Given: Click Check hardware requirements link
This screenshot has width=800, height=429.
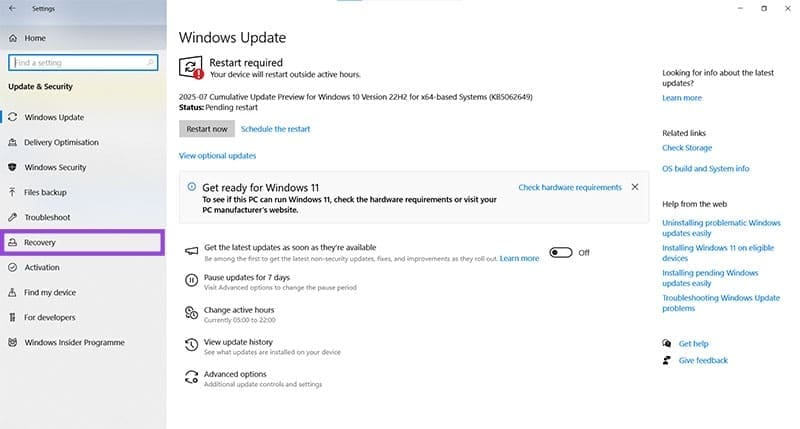Looking at the screenshot, I should coord(570,187).
